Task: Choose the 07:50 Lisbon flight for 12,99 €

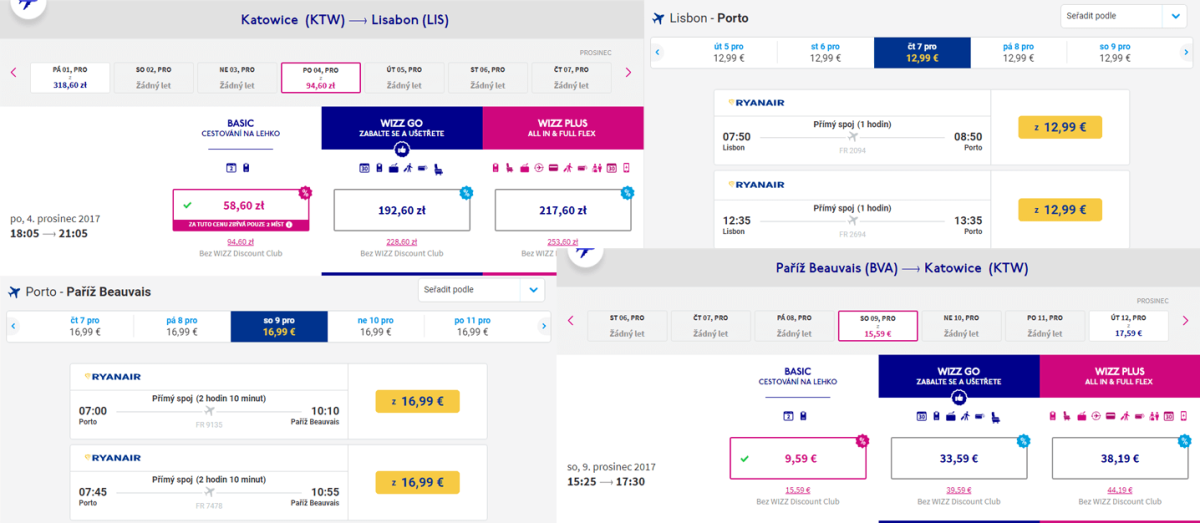Action: click(1060, 127)
